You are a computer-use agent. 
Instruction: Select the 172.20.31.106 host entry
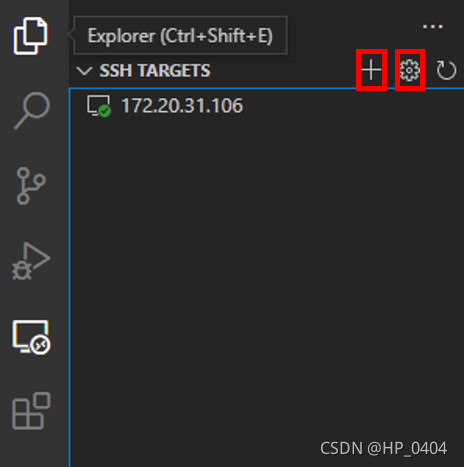tap(266, 106)
